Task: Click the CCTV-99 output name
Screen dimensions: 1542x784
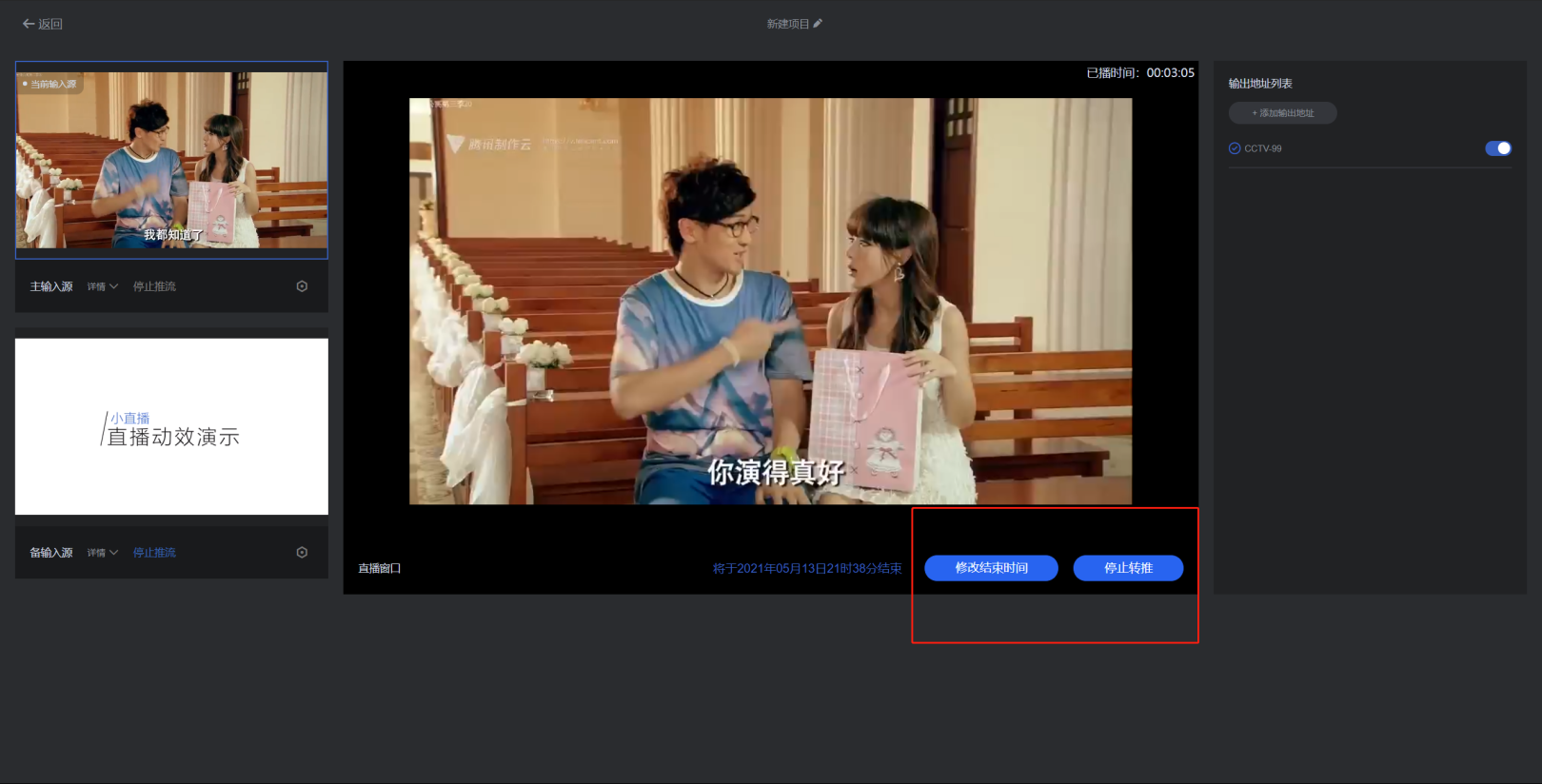Action: coord(1263,148)
